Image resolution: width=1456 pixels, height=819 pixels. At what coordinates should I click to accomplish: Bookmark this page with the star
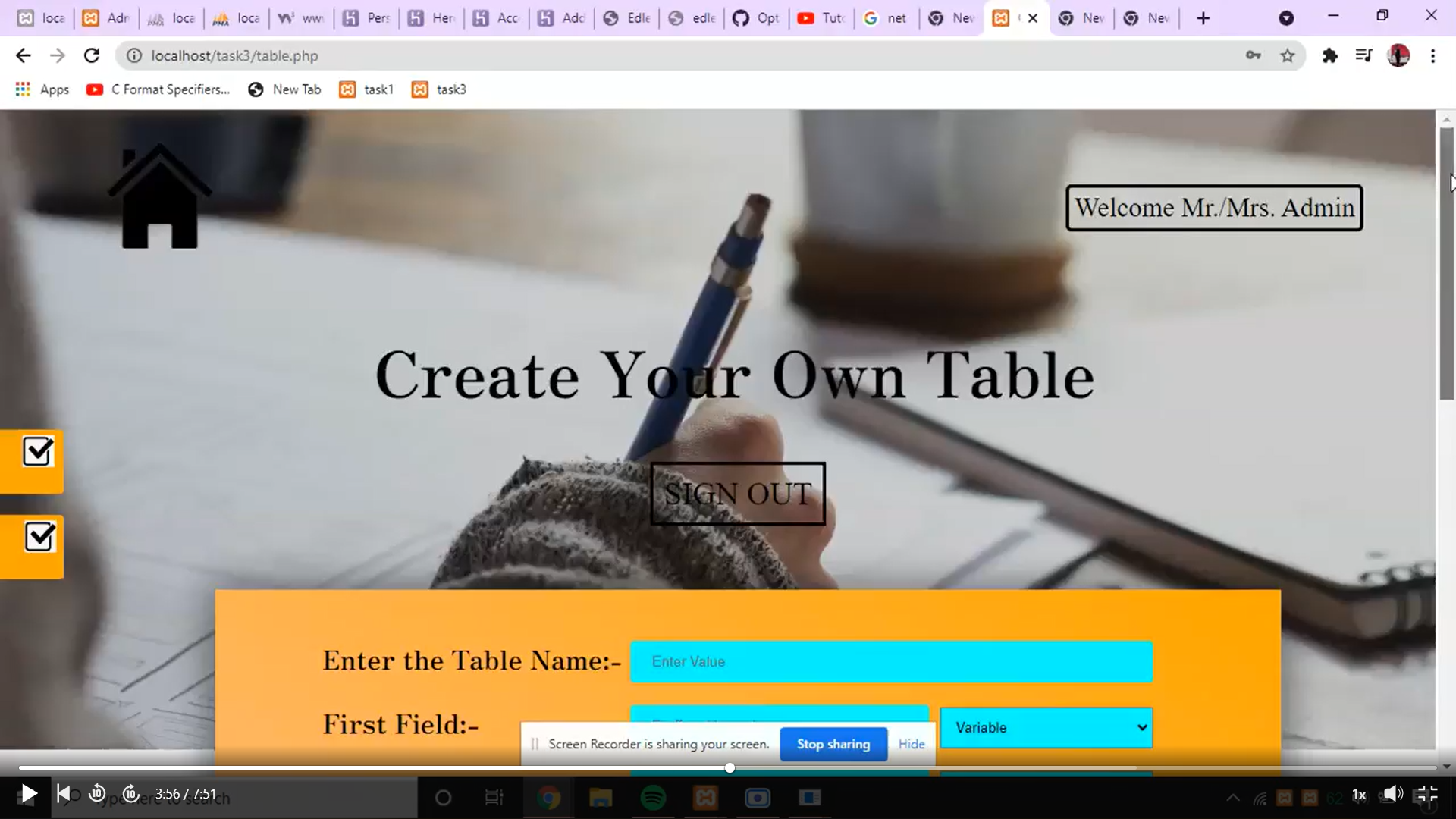coord(1288,55)
